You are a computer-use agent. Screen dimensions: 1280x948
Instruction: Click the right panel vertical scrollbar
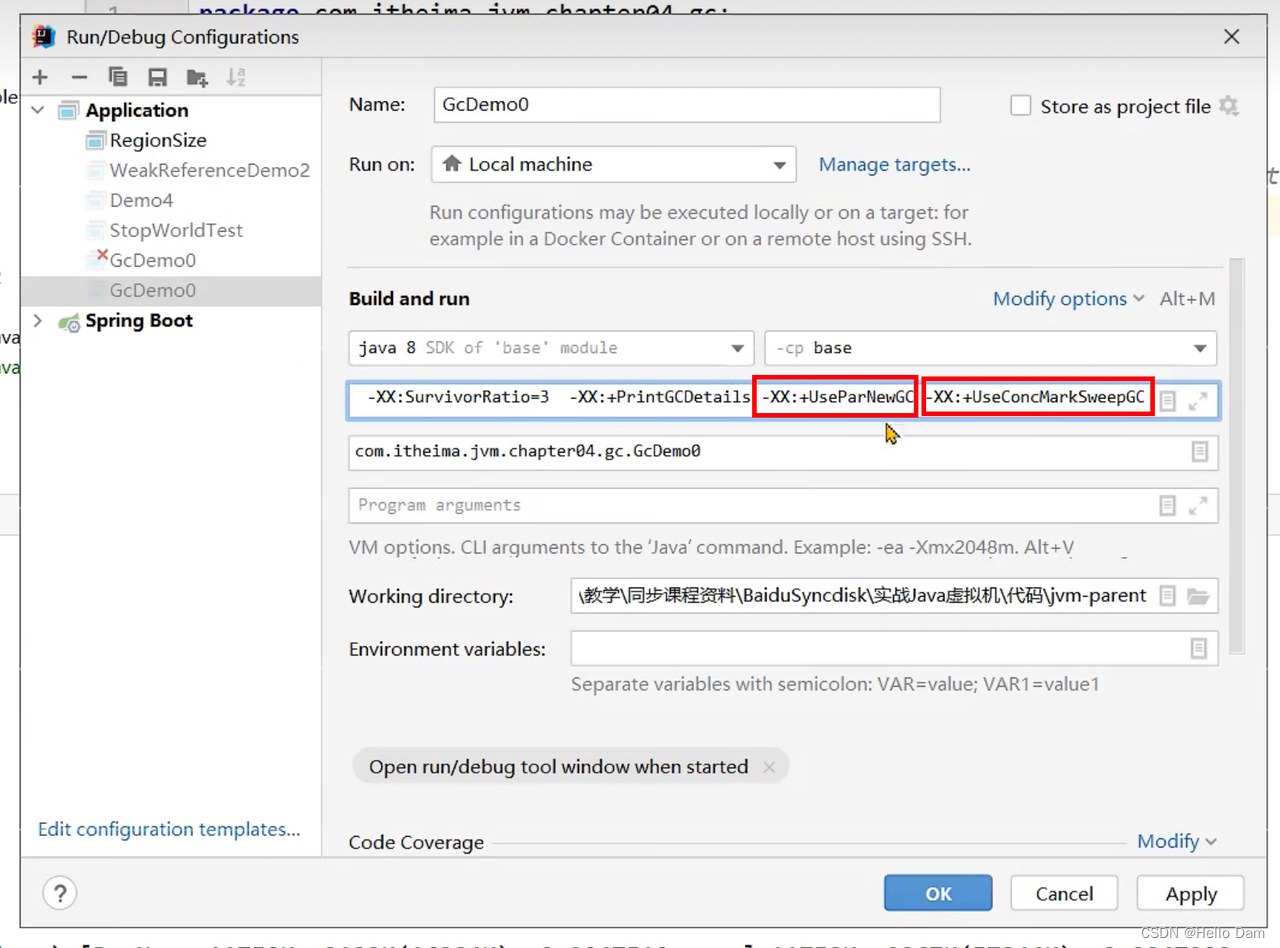(x=1237, y=455)
